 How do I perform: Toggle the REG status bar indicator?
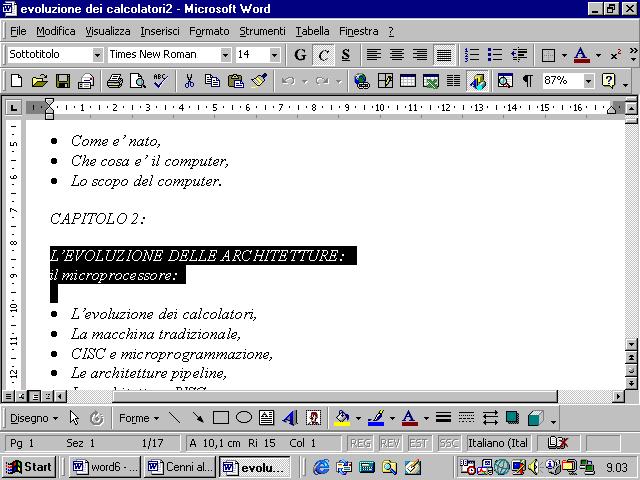pyautogui.click(x=361, y=443)
